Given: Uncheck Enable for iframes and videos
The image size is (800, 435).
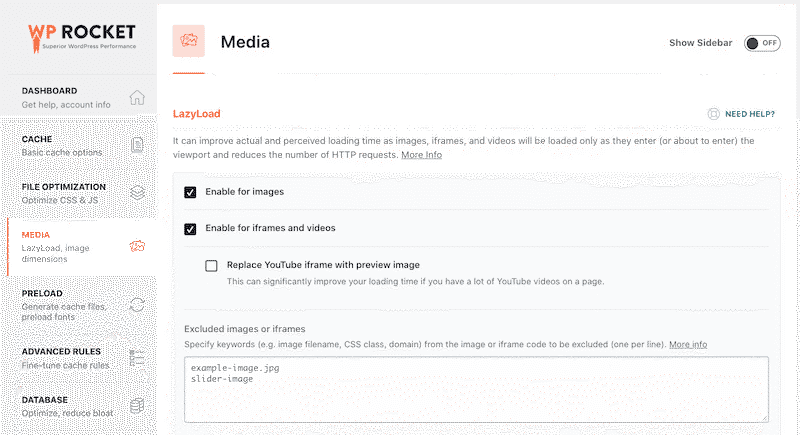Looking at the screenshot, I should point(190,229).
